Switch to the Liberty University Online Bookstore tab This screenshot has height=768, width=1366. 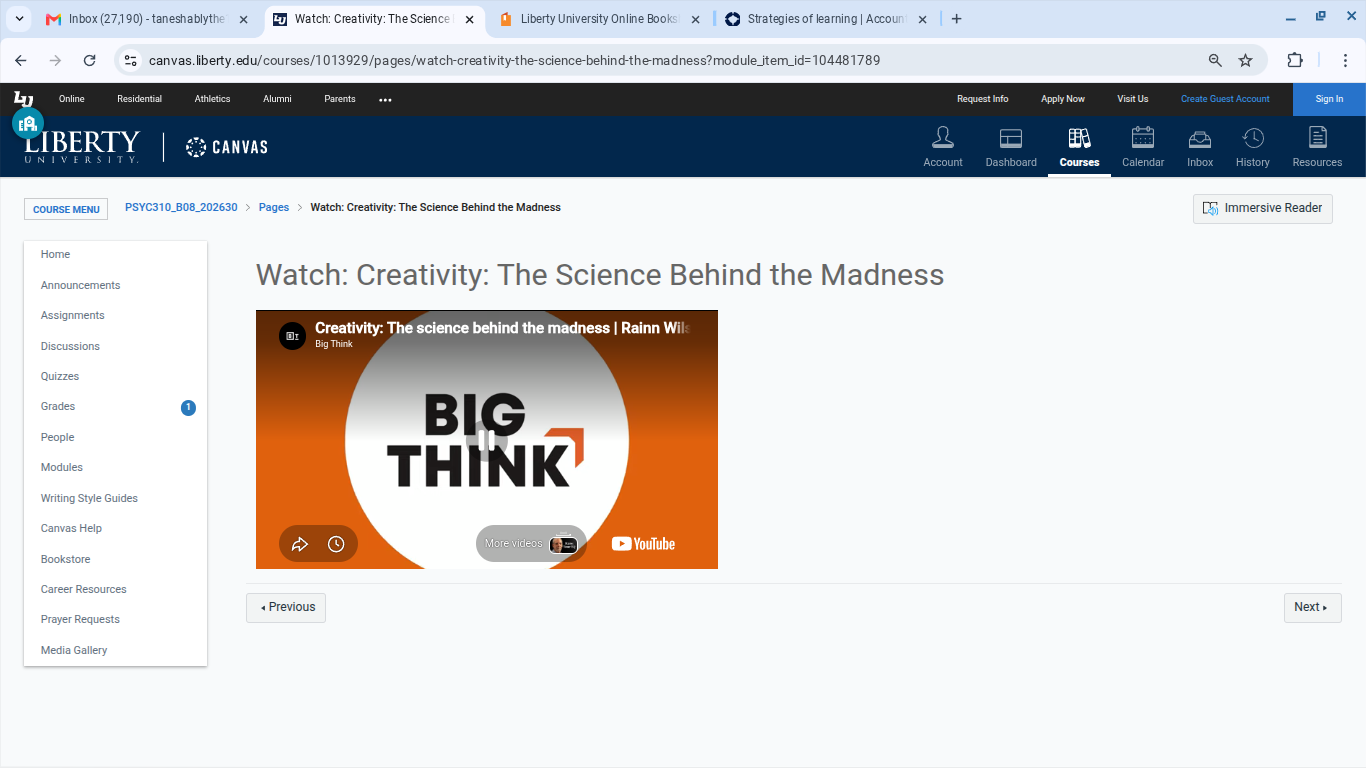600,19
